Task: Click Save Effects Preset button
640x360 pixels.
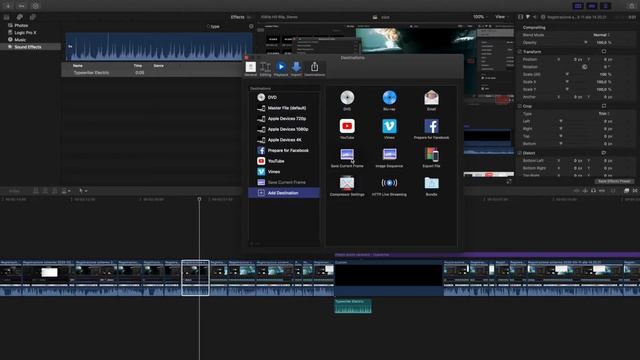Action: point(614,181)
